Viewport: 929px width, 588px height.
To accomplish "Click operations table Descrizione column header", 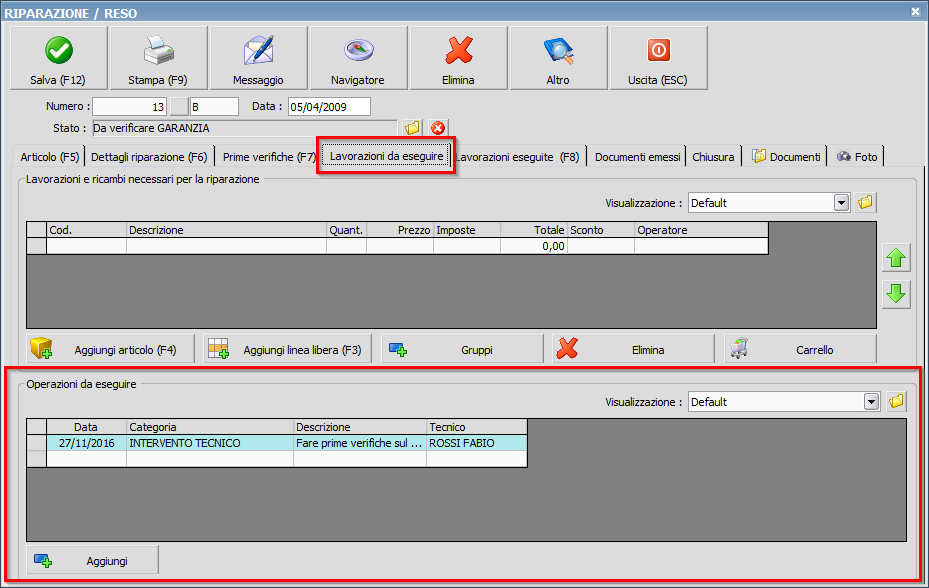I will [360, 427].
